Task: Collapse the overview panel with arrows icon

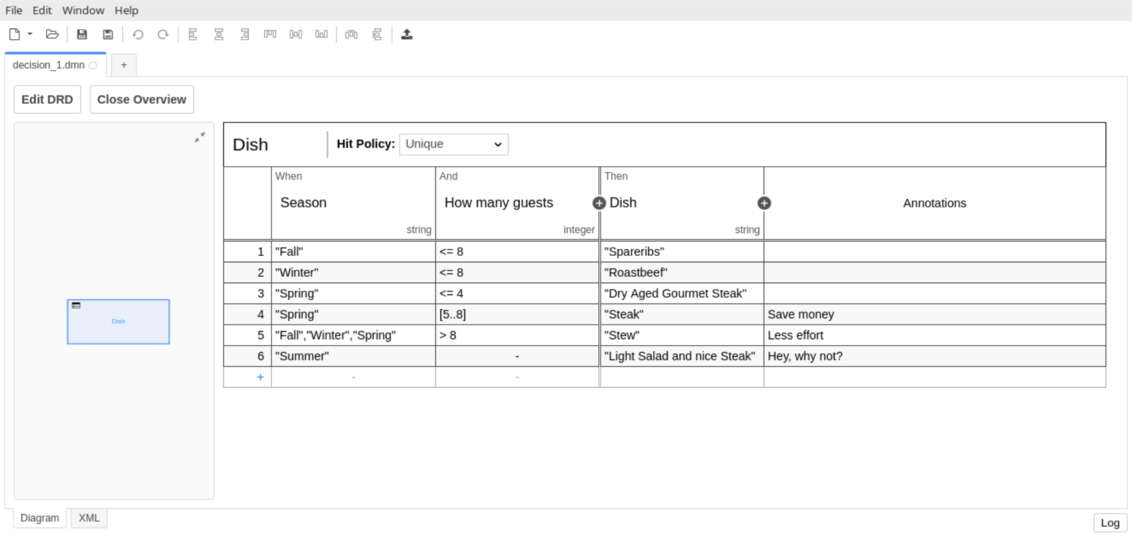Action: (200, 137)
